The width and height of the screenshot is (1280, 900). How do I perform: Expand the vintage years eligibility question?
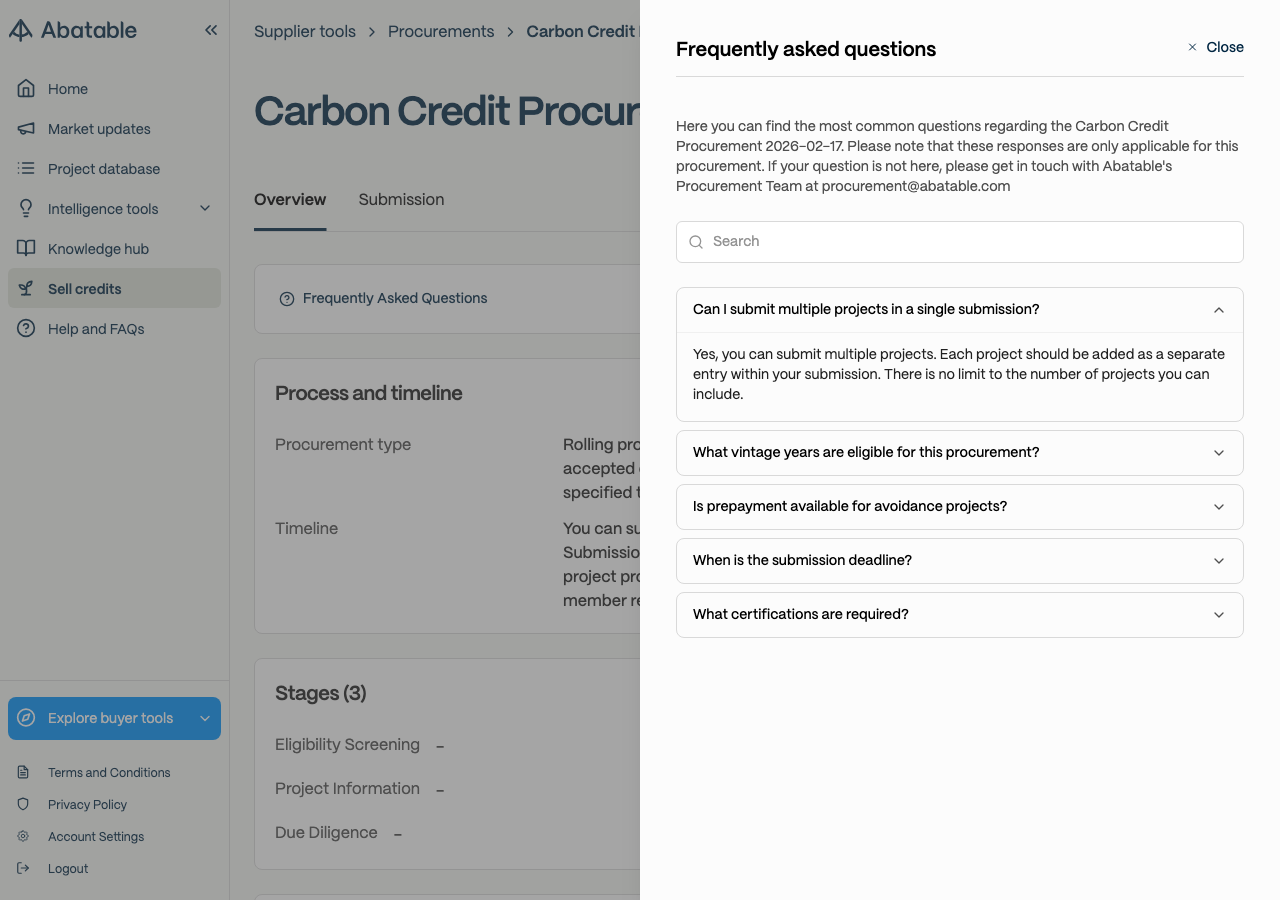tap(960, 453)
